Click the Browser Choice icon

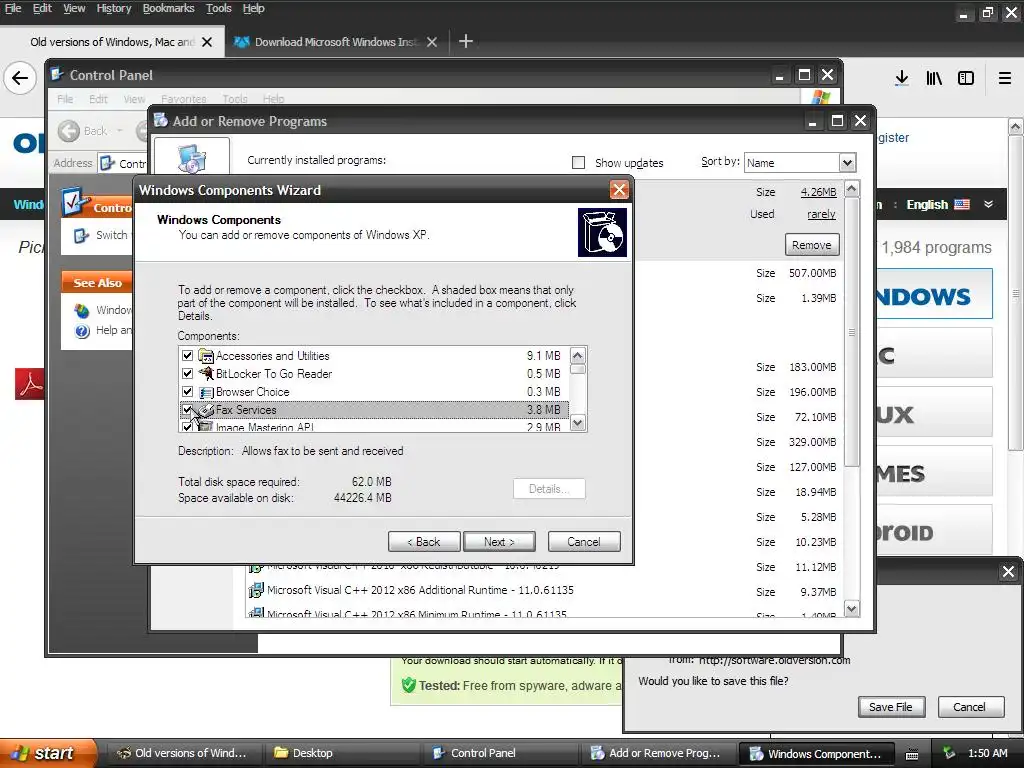(206, 392)
